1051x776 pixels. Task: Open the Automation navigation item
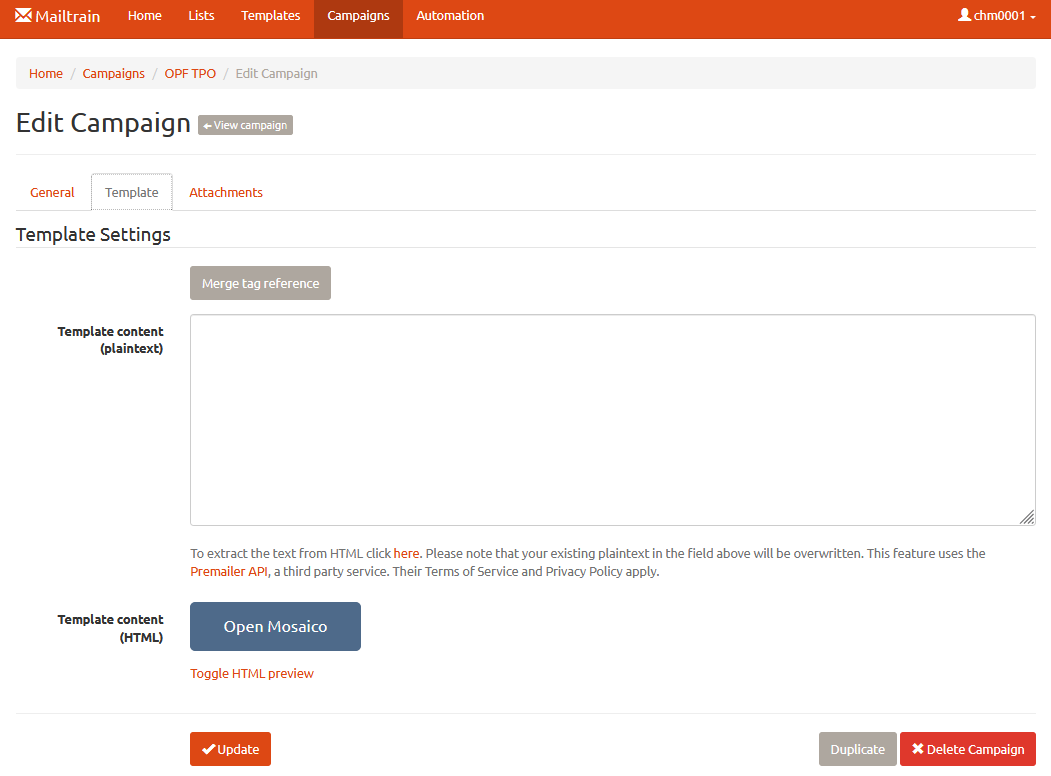coord(450,15)
